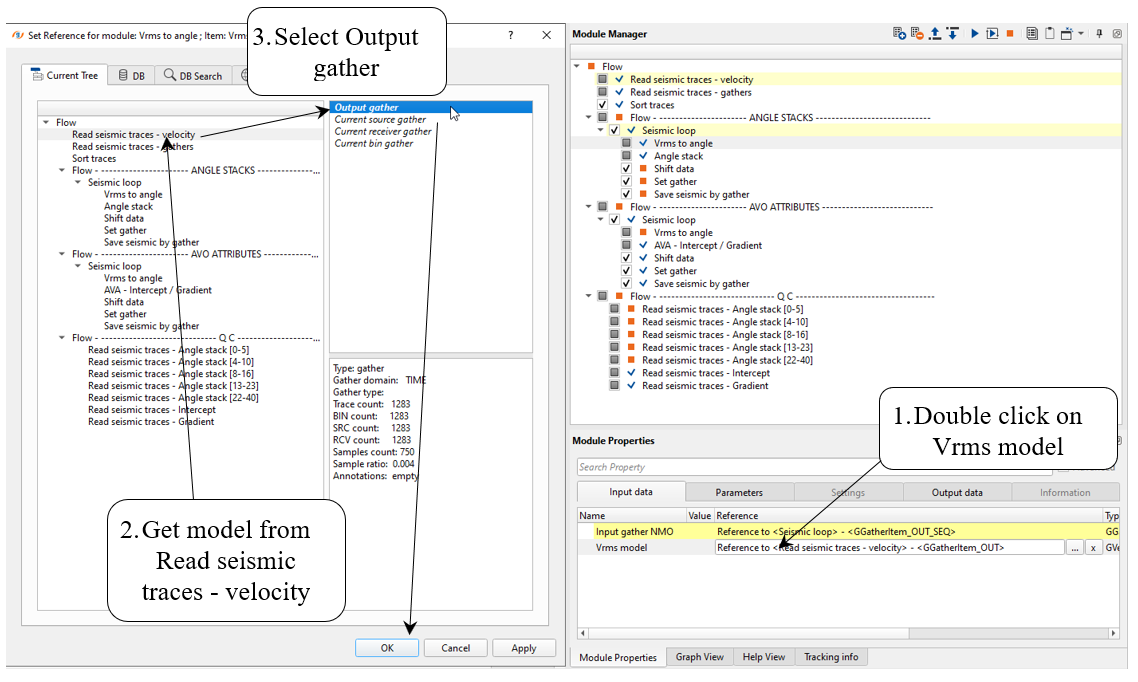Pin the Module Manager panel
This screenshot has height=682, width=1138.
[1099, 34]
